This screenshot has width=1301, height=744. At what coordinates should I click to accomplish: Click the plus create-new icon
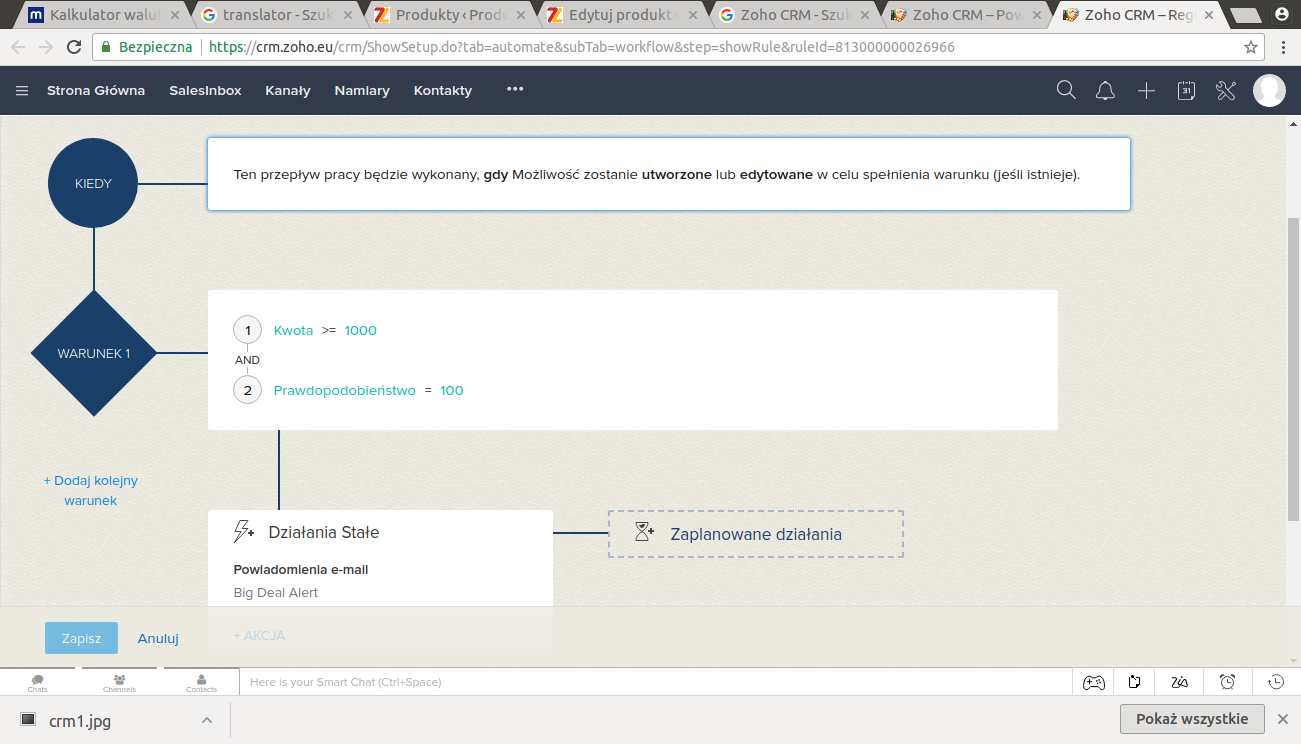1146,91
